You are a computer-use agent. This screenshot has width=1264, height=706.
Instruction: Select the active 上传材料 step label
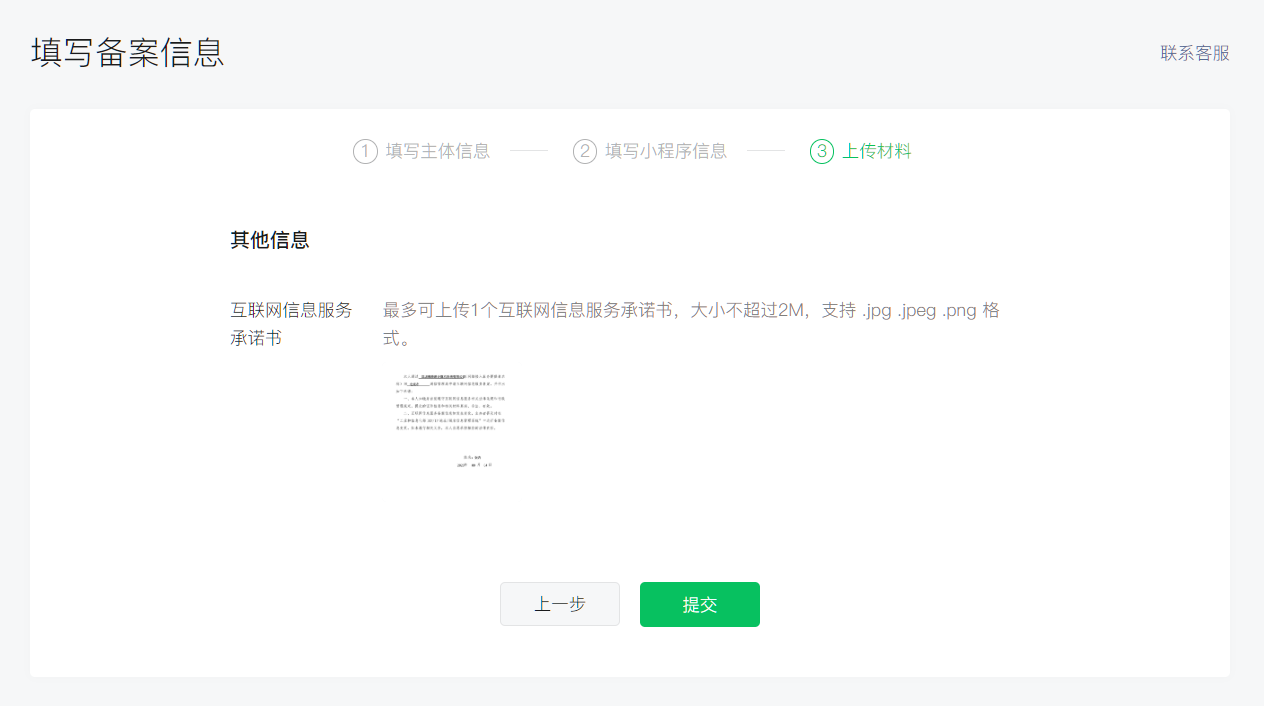(x=876, y=152)
